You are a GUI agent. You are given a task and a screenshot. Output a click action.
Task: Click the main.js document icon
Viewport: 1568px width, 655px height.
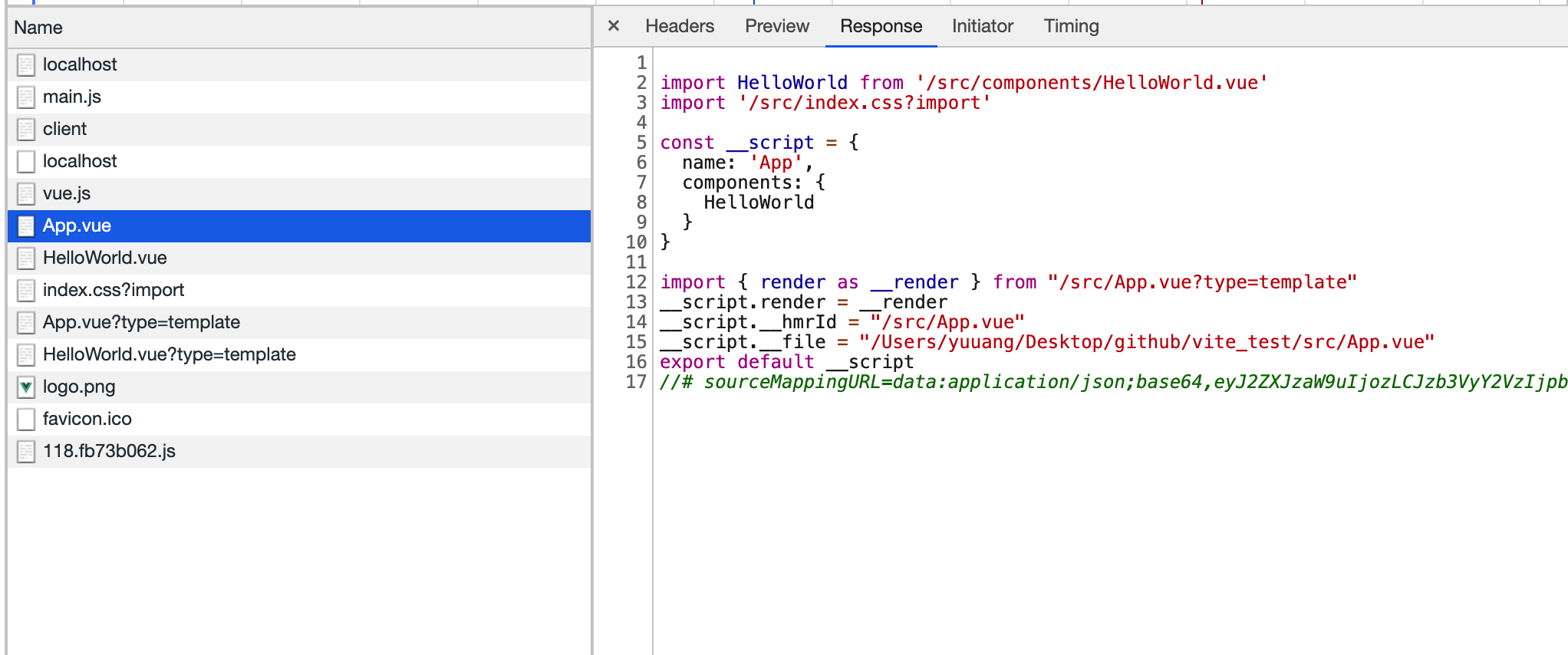26,97
